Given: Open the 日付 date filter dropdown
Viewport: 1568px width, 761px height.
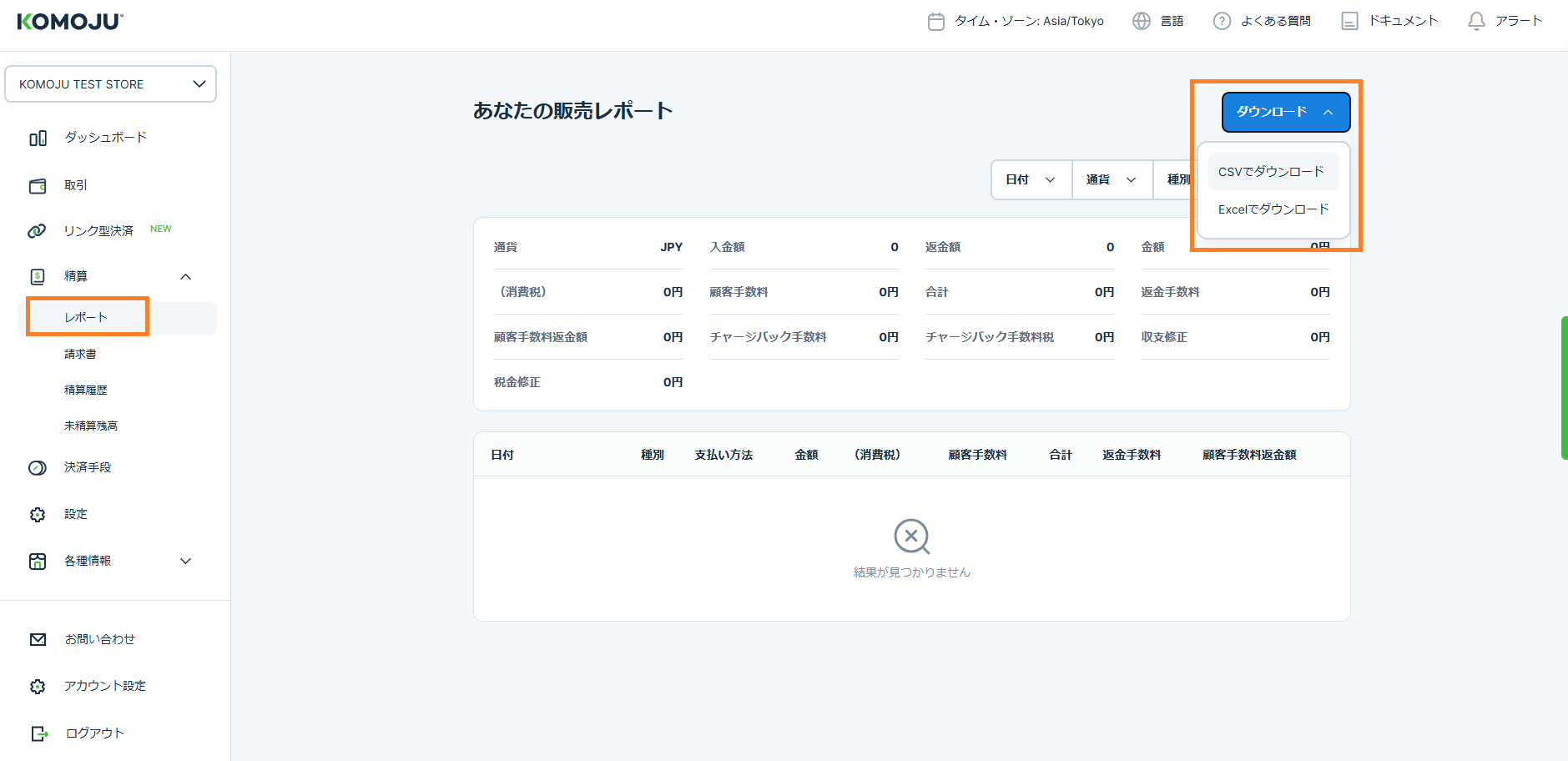Looking at the screenshot, I should [1031, 180].
